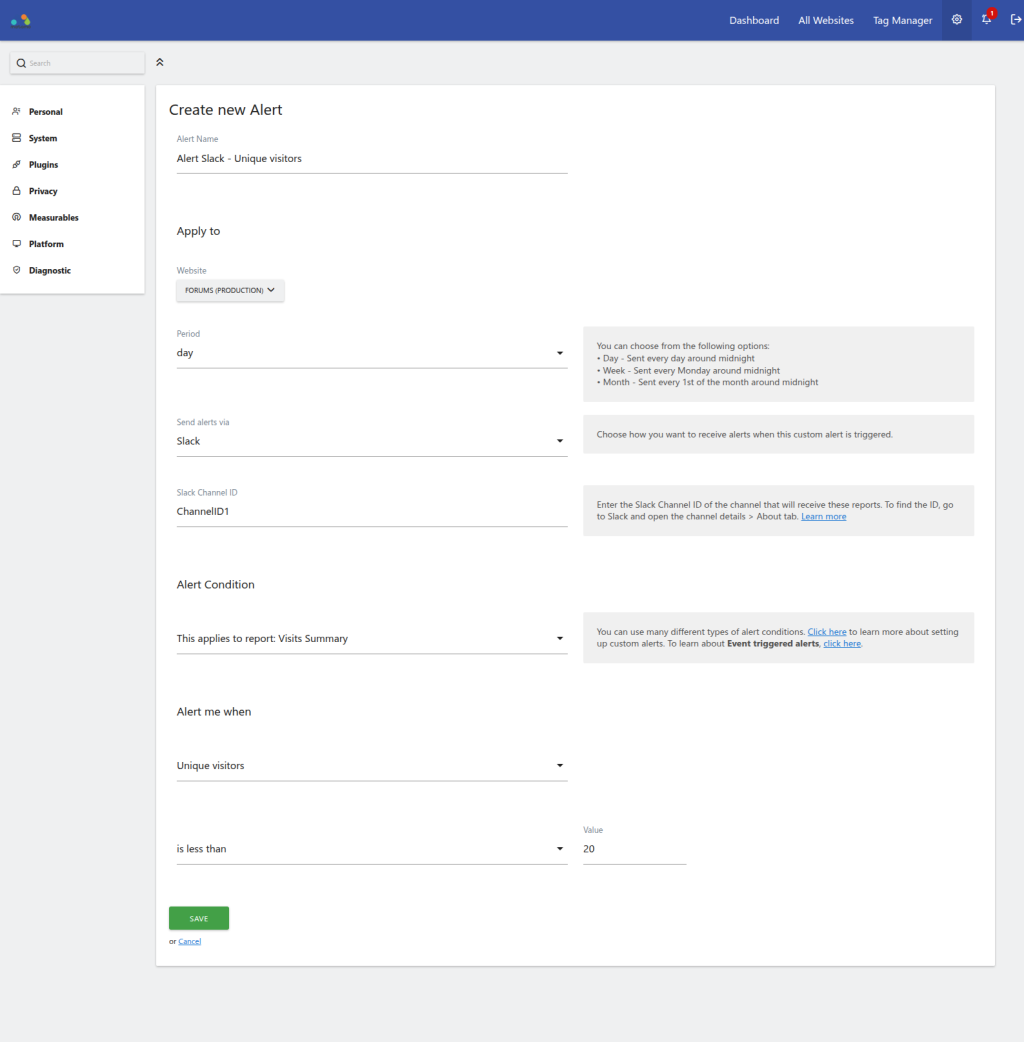
Task: Open the notifications bell icon
Action: (986, 20)
